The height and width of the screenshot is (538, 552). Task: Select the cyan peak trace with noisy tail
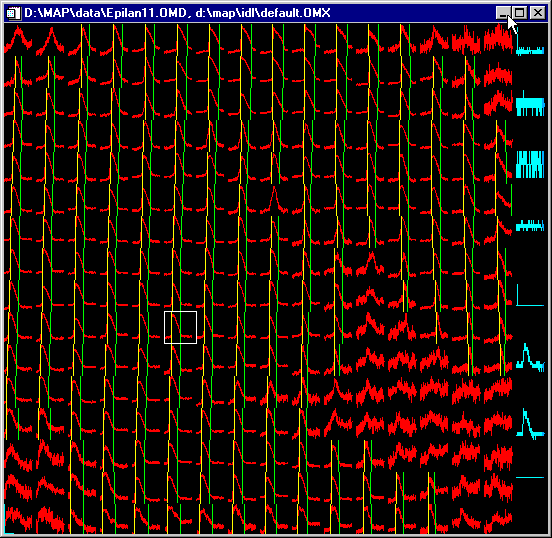coord(530,357)
